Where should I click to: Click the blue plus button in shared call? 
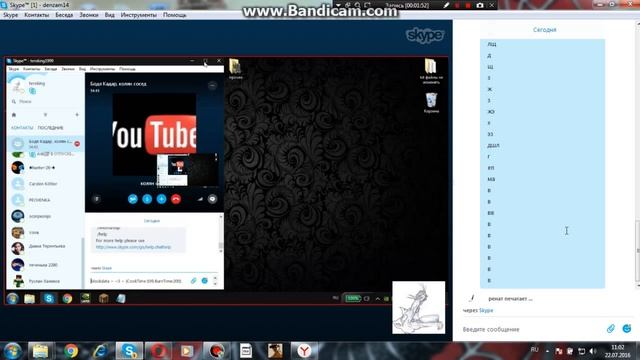[161, 199]
